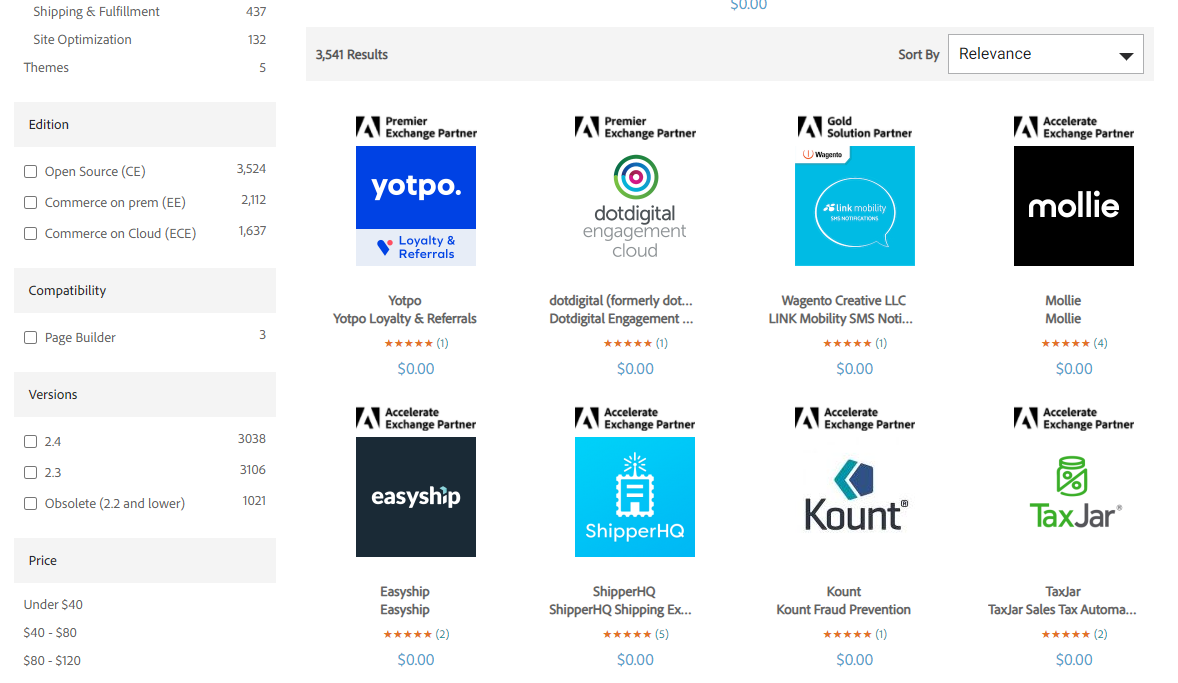
Task: Open the Yotpo Loyalty & Referrals logo tile
Action: [415, 206]
